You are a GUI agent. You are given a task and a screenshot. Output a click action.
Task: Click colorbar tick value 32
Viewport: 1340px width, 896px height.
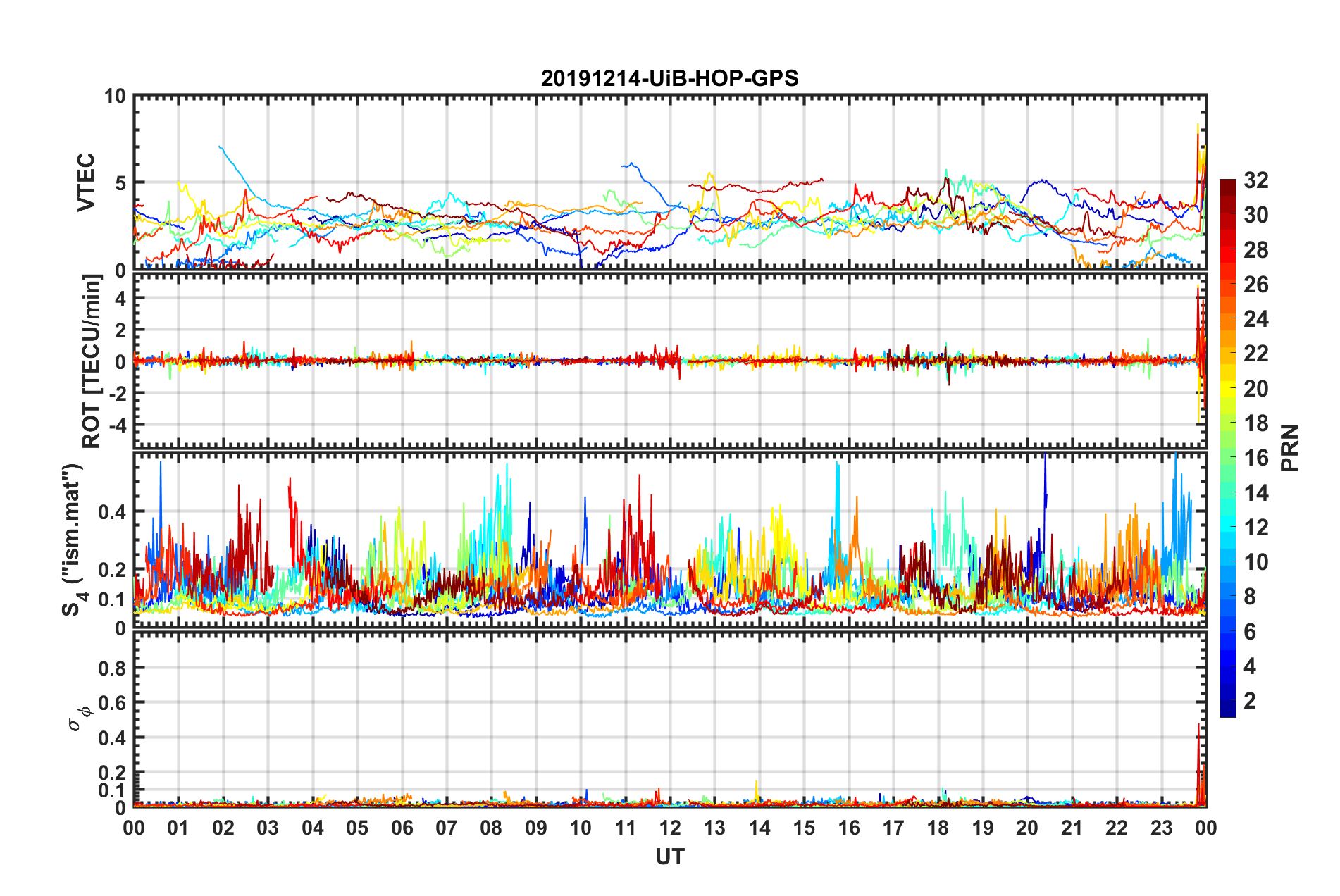click(1256, 180)
